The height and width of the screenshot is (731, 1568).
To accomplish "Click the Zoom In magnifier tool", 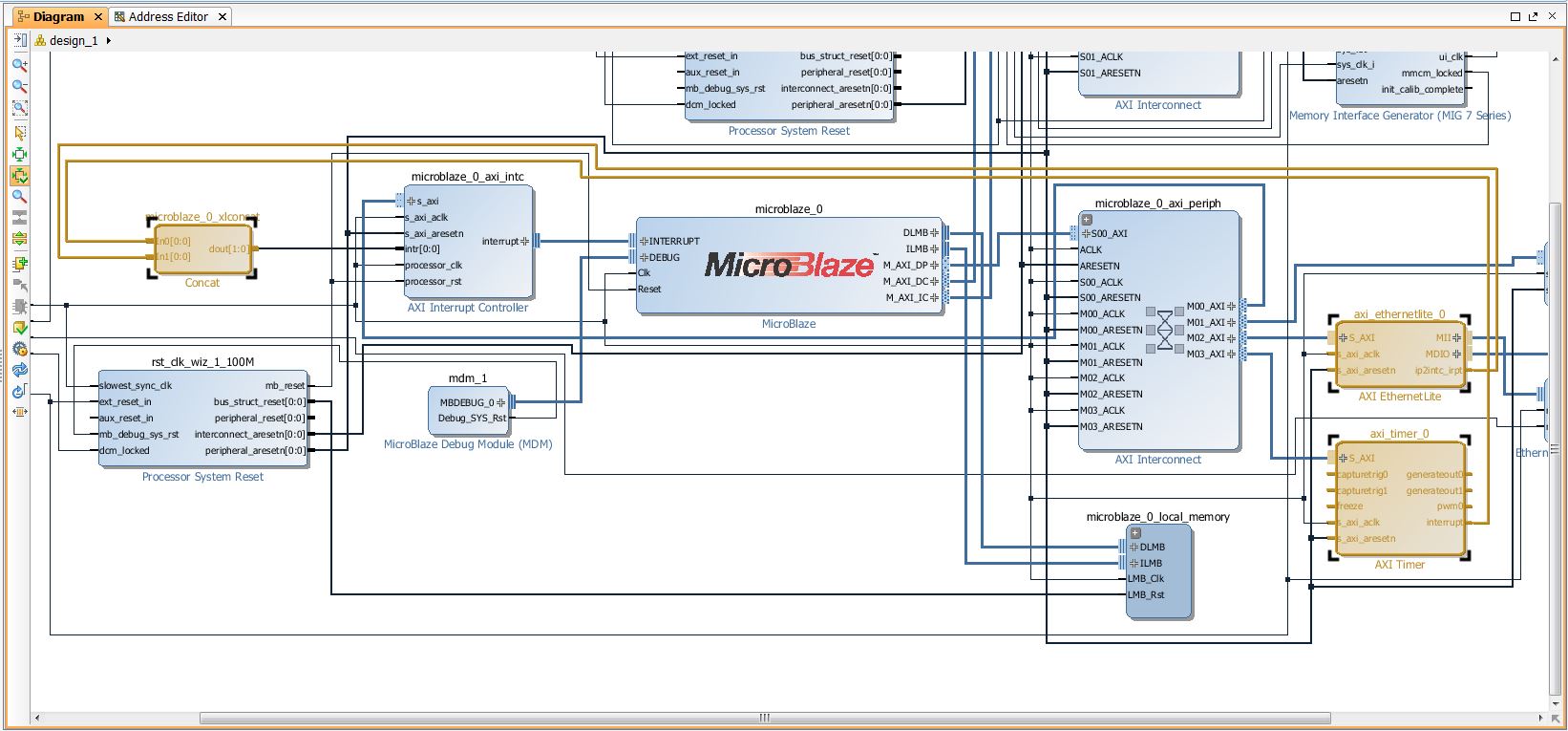I will (19, 65).
